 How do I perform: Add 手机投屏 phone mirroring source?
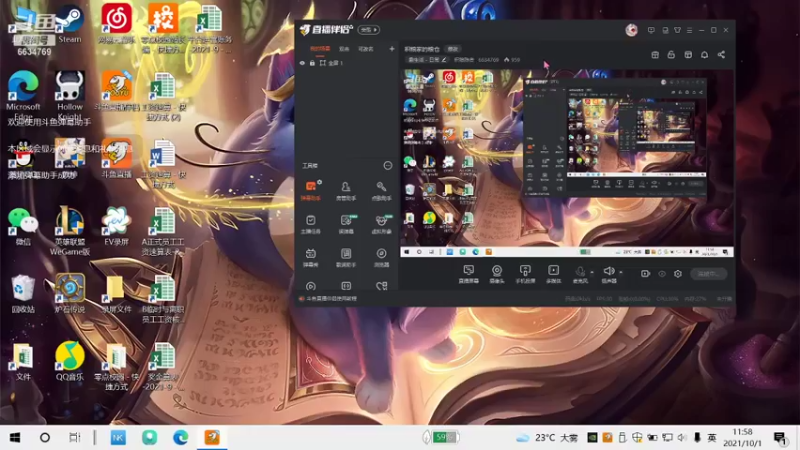[x=525, y=273]
